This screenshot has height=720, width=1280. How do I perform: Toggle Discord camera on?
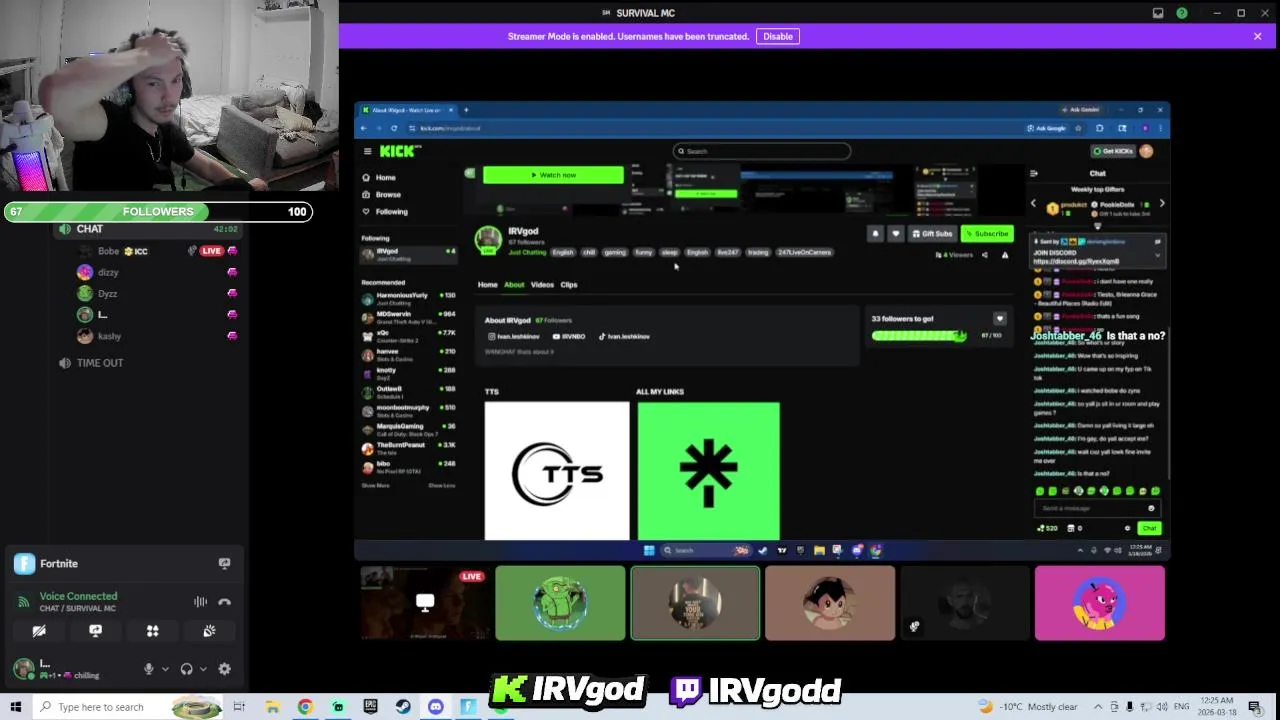tap(39, 631)
